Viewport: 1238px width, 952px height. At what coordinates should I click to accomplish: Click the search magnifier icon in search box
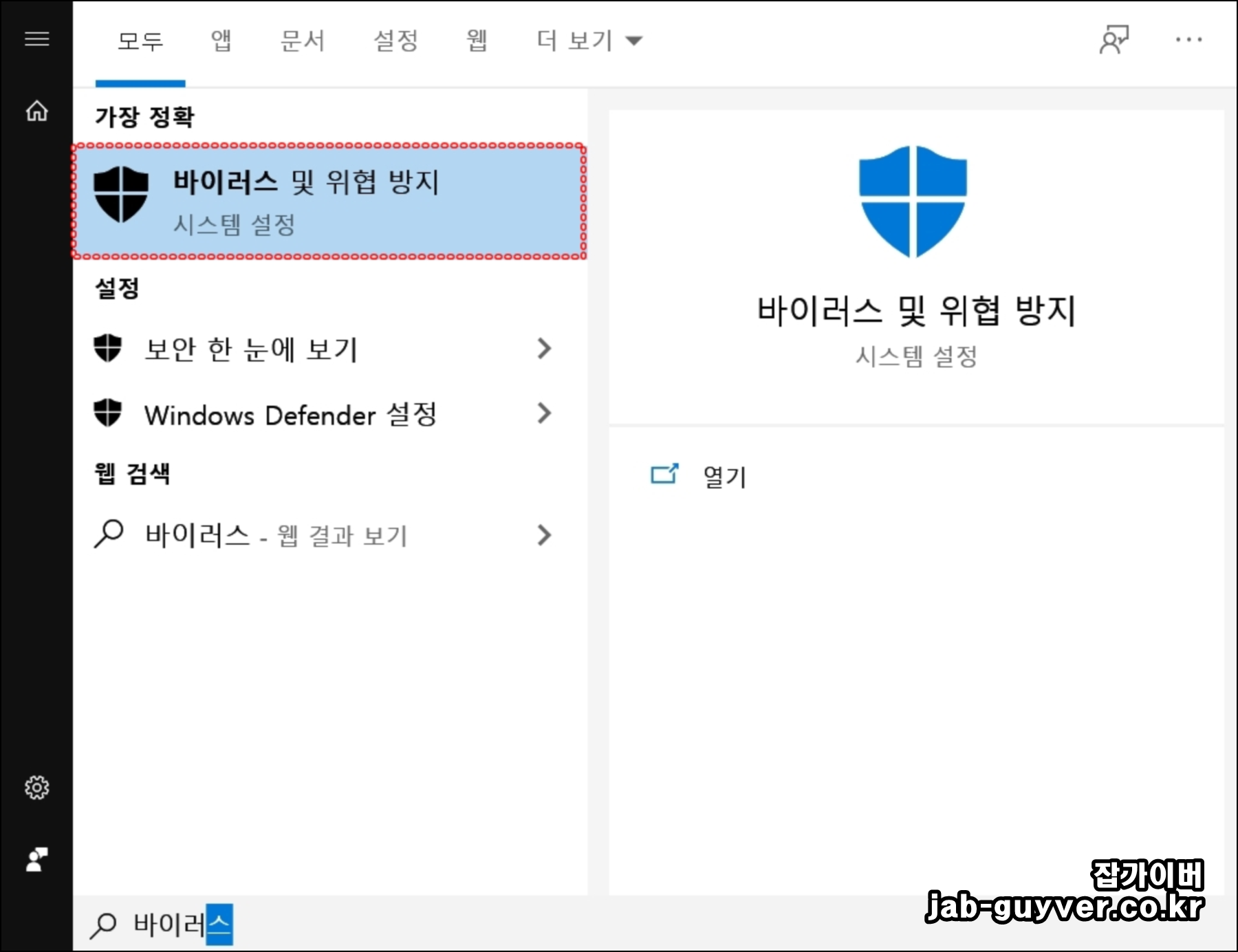coord(103,925)
